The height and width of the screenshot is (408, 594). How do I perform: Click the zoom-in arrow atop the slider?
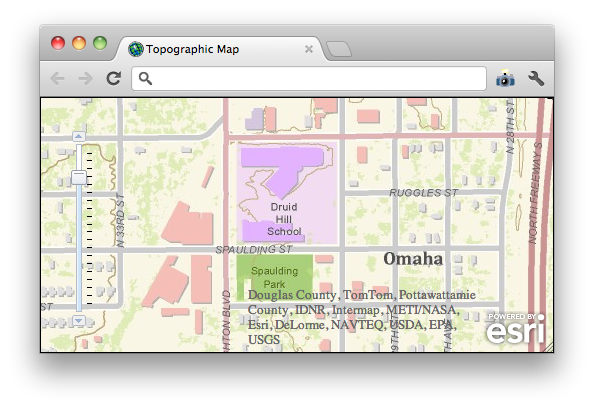pyautogui.click(x=79, y=136)
